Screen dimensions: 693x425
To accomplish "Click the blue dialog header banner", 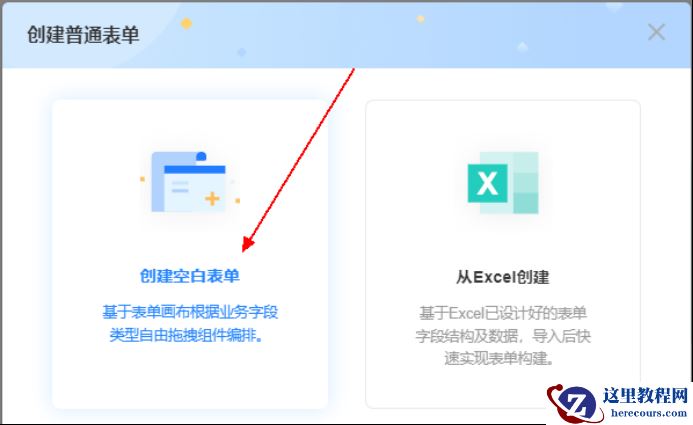I will (x=346, y=35).
